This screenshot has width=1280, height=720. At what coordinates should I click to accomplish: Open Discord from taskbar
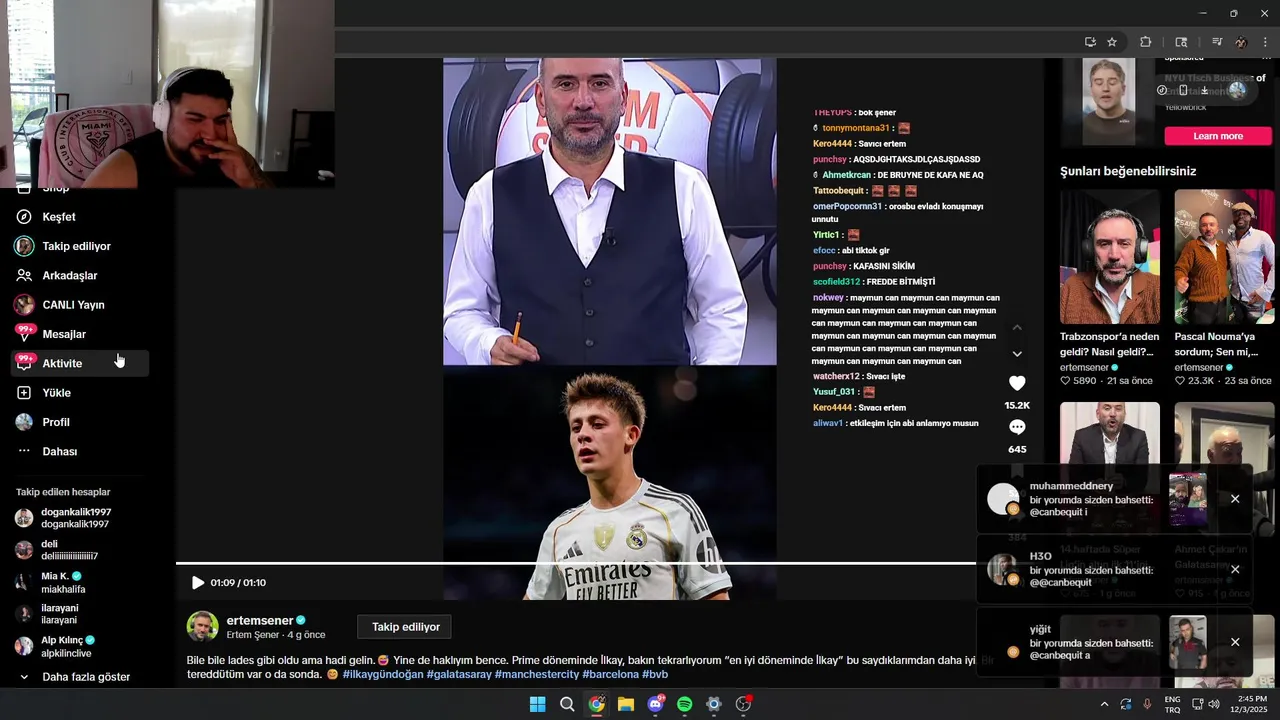(x=655, y=704)
